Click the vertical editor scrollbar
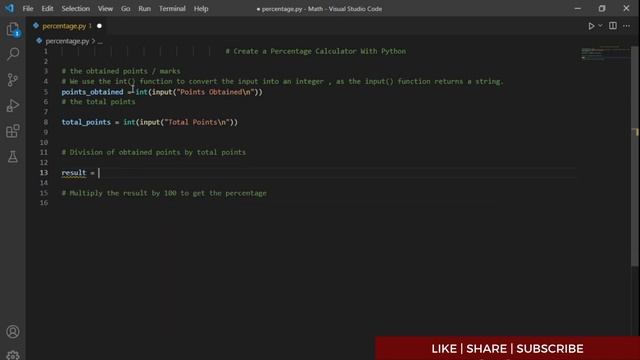Image resolution: width=640 pixels, height=360 pixels. [x=635, y=157]
